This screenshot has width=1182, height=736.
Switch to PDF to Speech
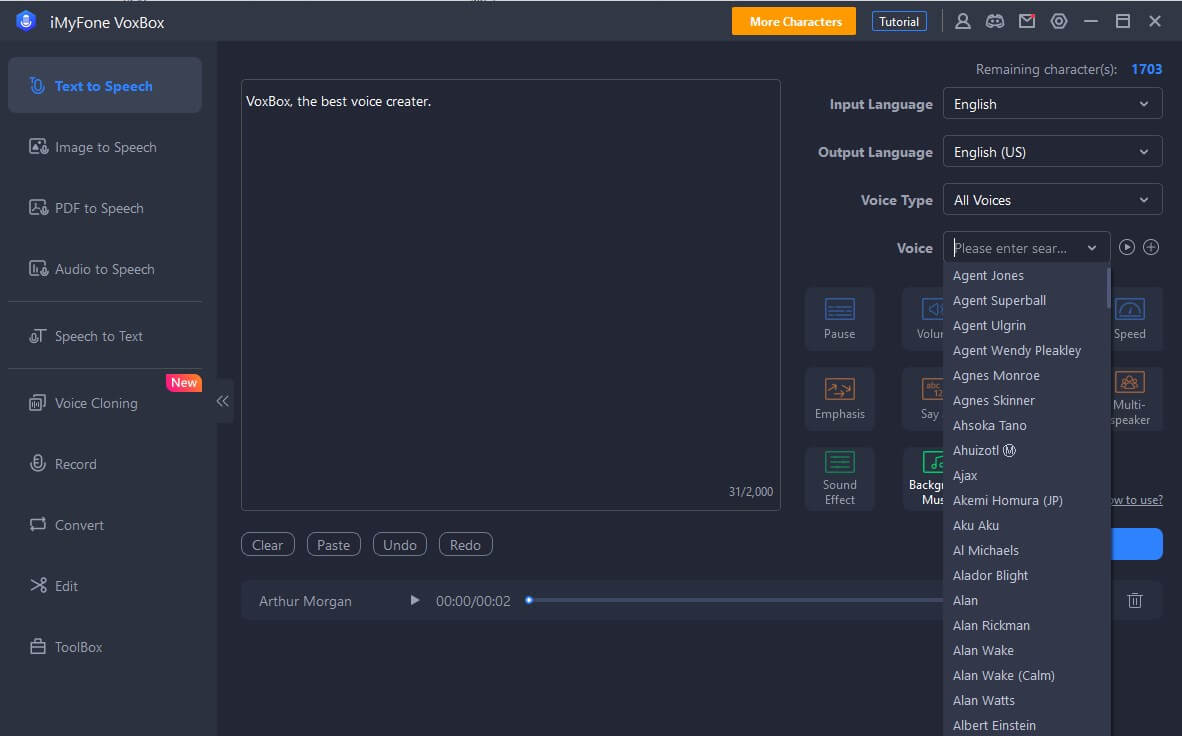coord(105,208)
